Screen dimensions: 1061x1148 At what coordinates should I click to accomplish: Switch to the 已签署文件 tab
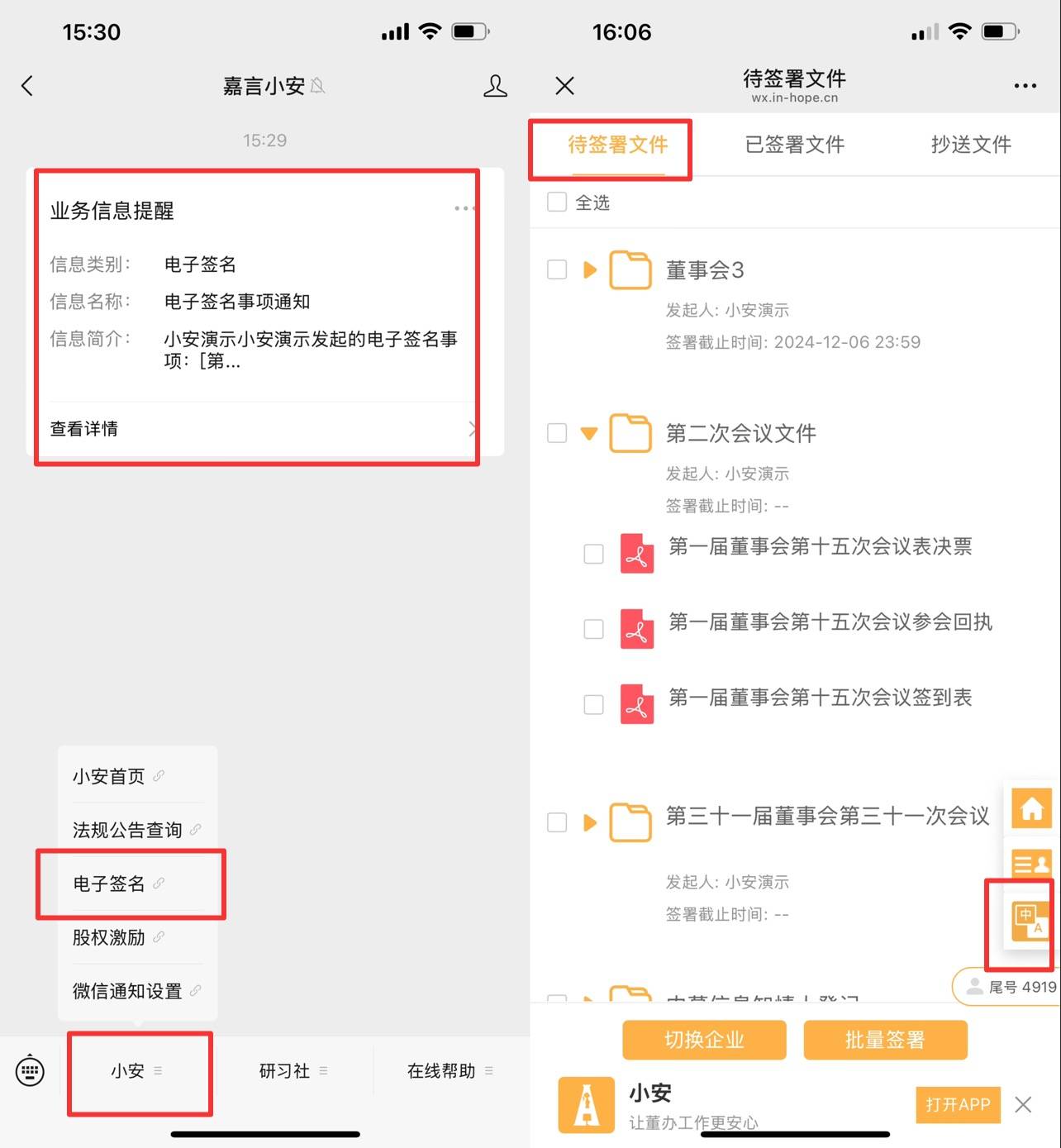click(x=794, y=145)
